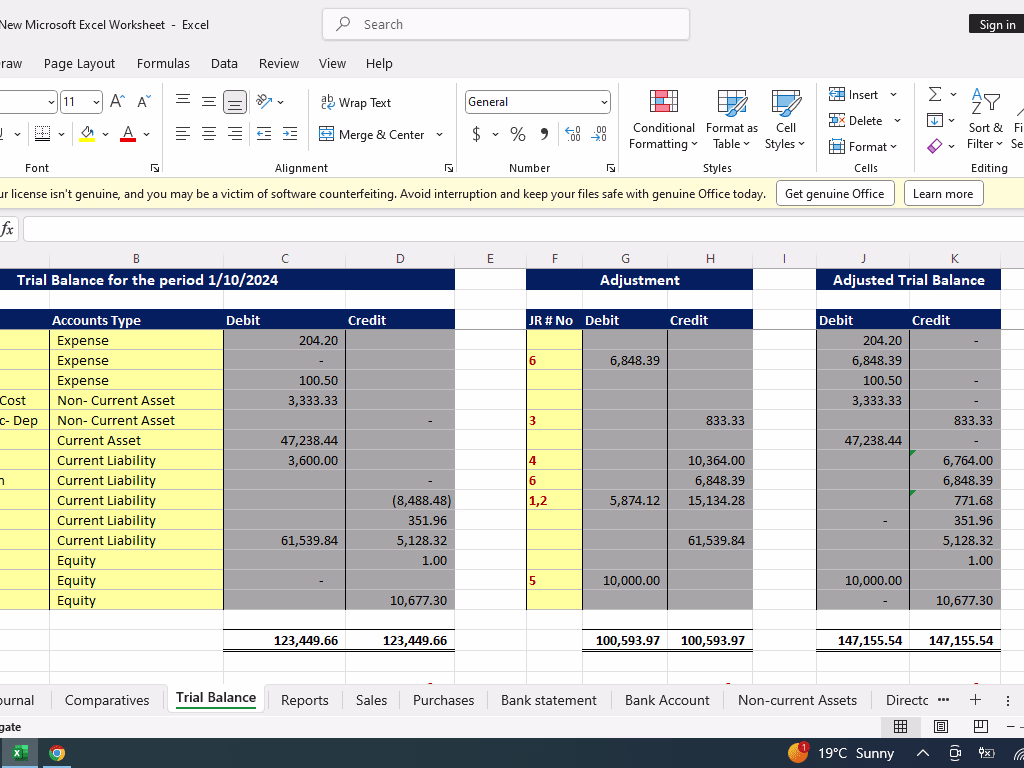The height and width of the screenshot is (768, 1024).
Task: Apply Comma Style formatting
Action: [x=544, y=134]
